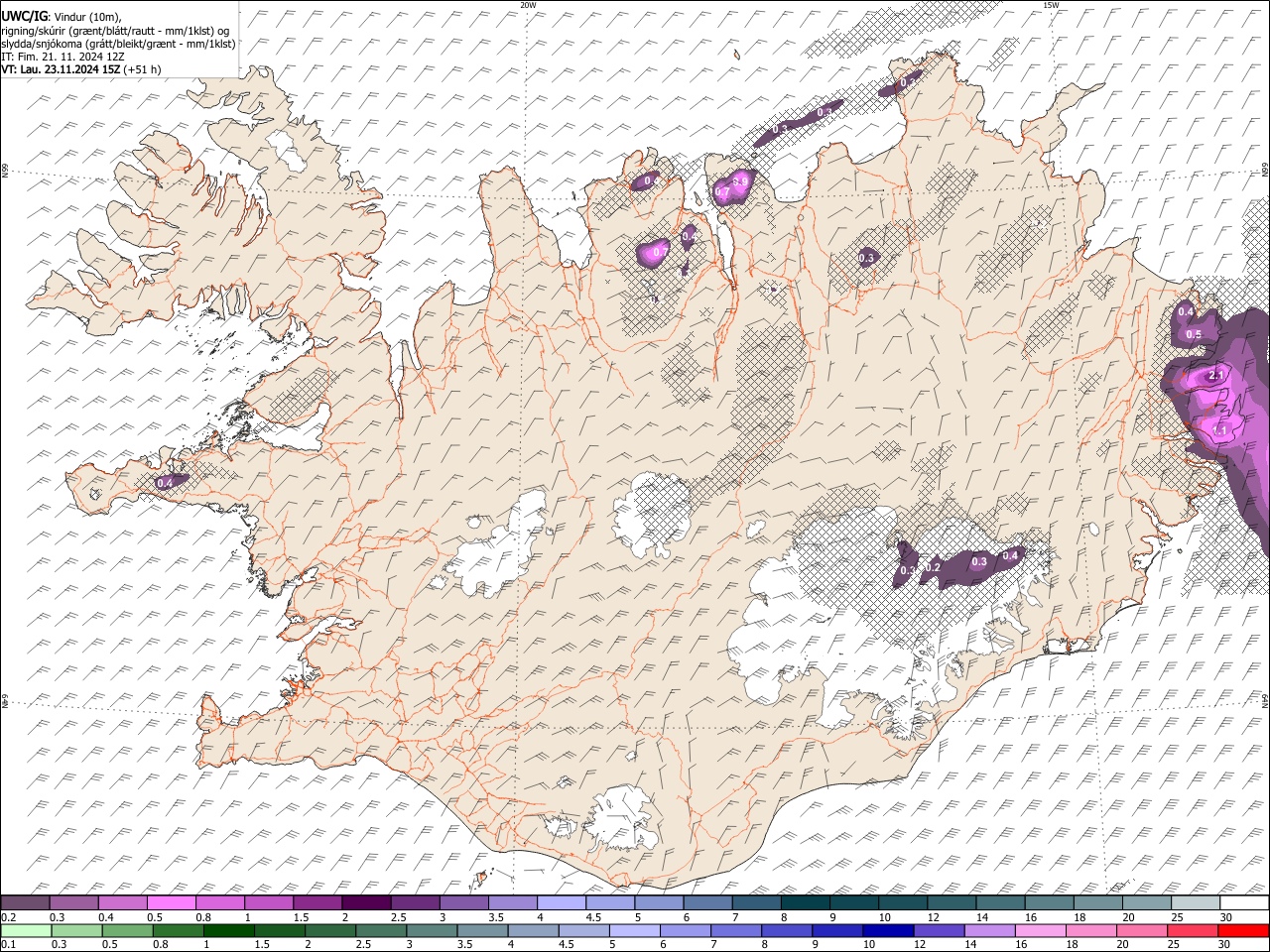Click the 'rigning/skúrir' legend description line
This screenshot has height=952, width=1270.
point(115,31)
